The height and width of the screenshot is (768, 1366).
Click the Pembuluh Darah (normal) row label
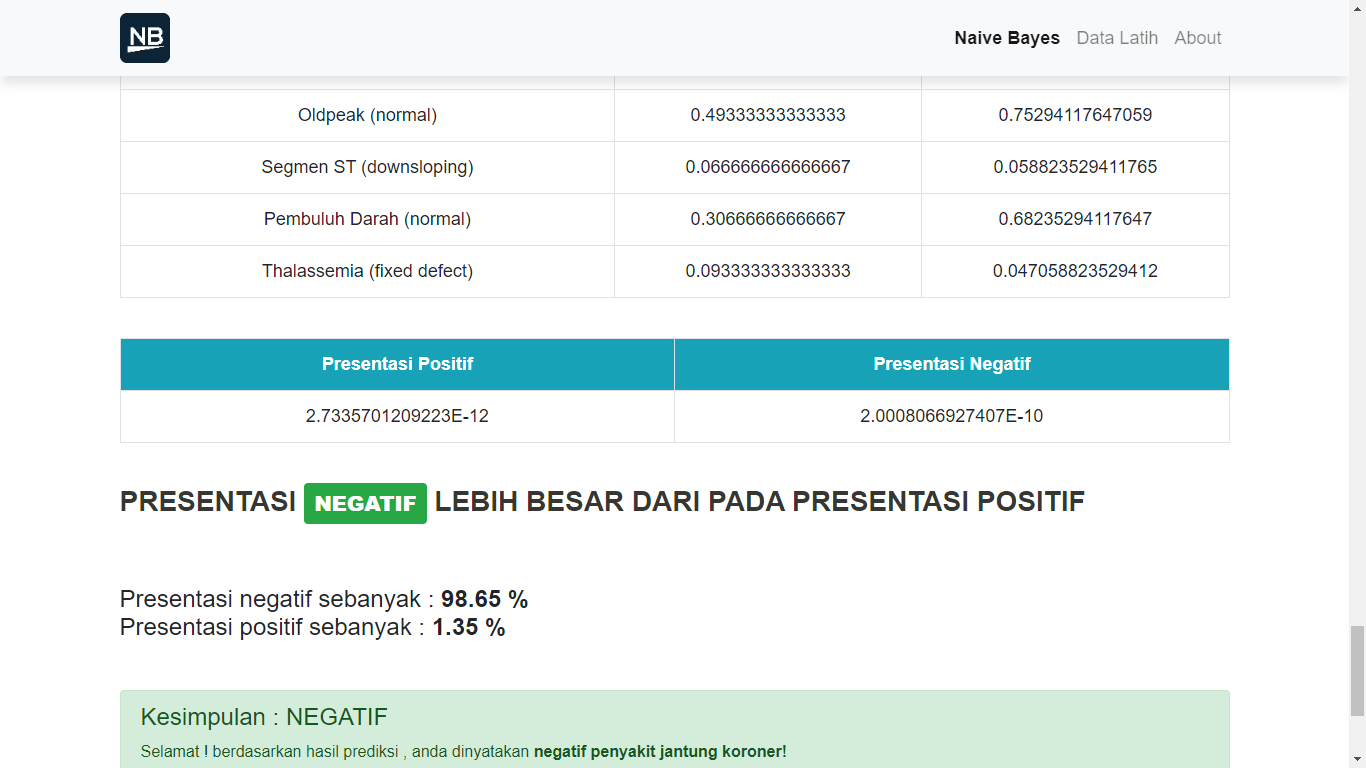point(367,219)
